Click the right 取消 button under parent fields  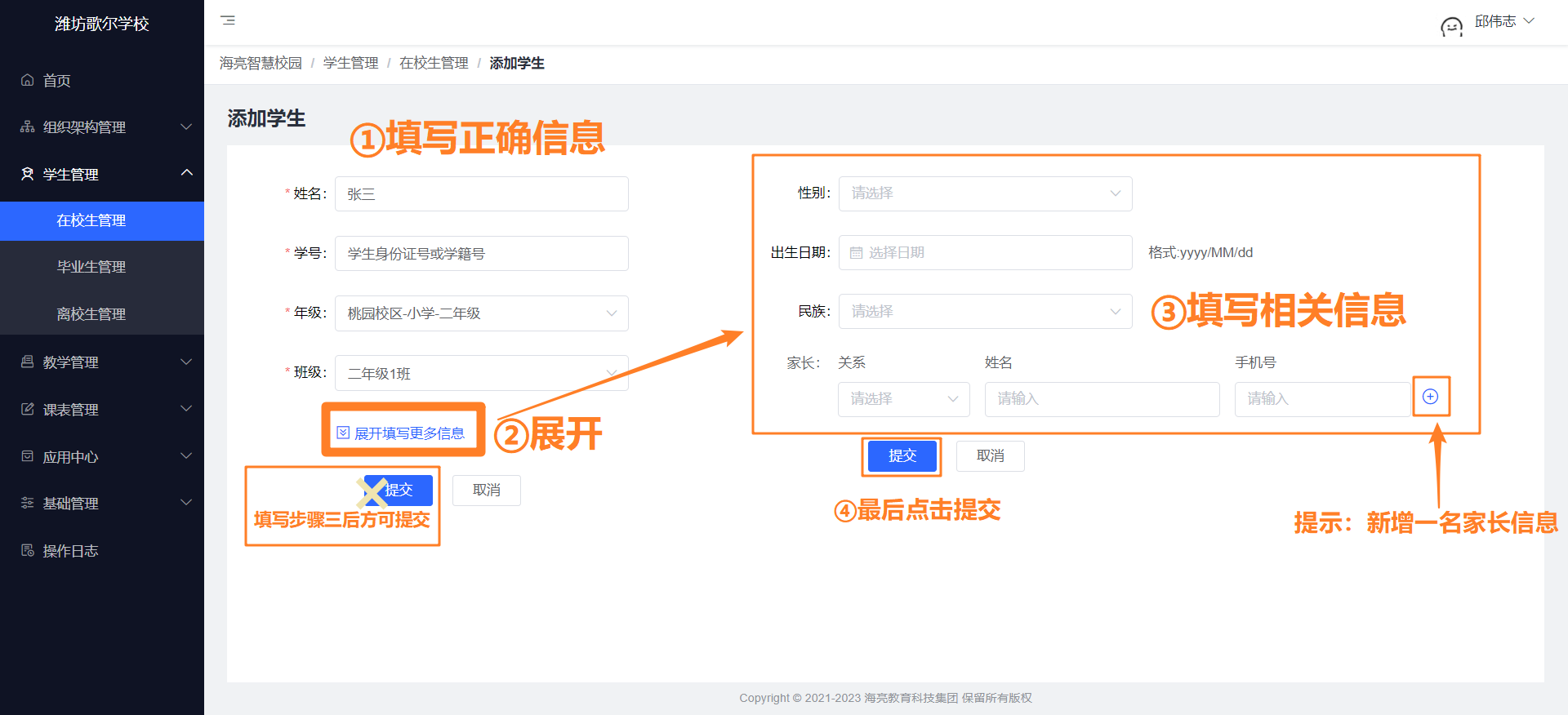click(x=991, y=455)
